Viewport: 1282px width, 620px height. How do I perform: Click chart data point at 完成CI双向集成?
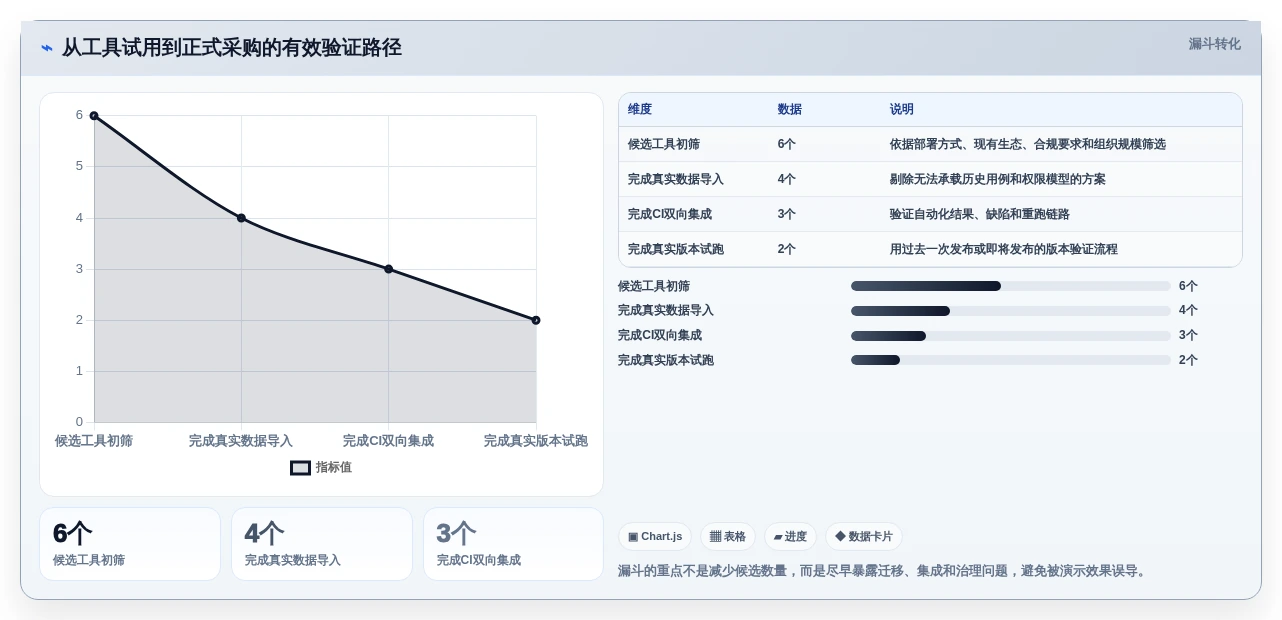pyautogui.click(x=388, y=269)
